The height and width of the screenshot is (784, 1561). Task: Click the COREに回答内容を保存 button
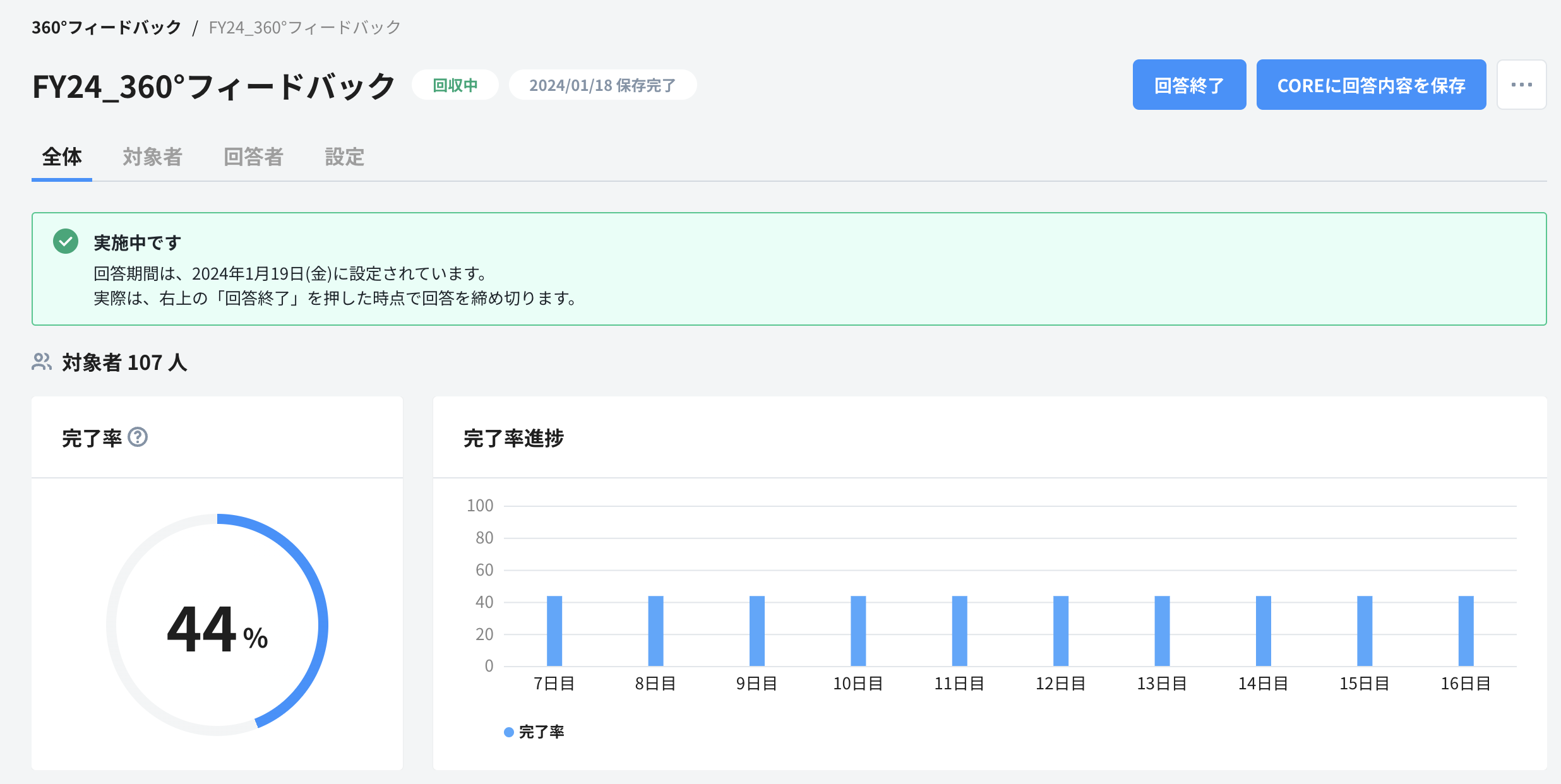[x=1371, y=85]
